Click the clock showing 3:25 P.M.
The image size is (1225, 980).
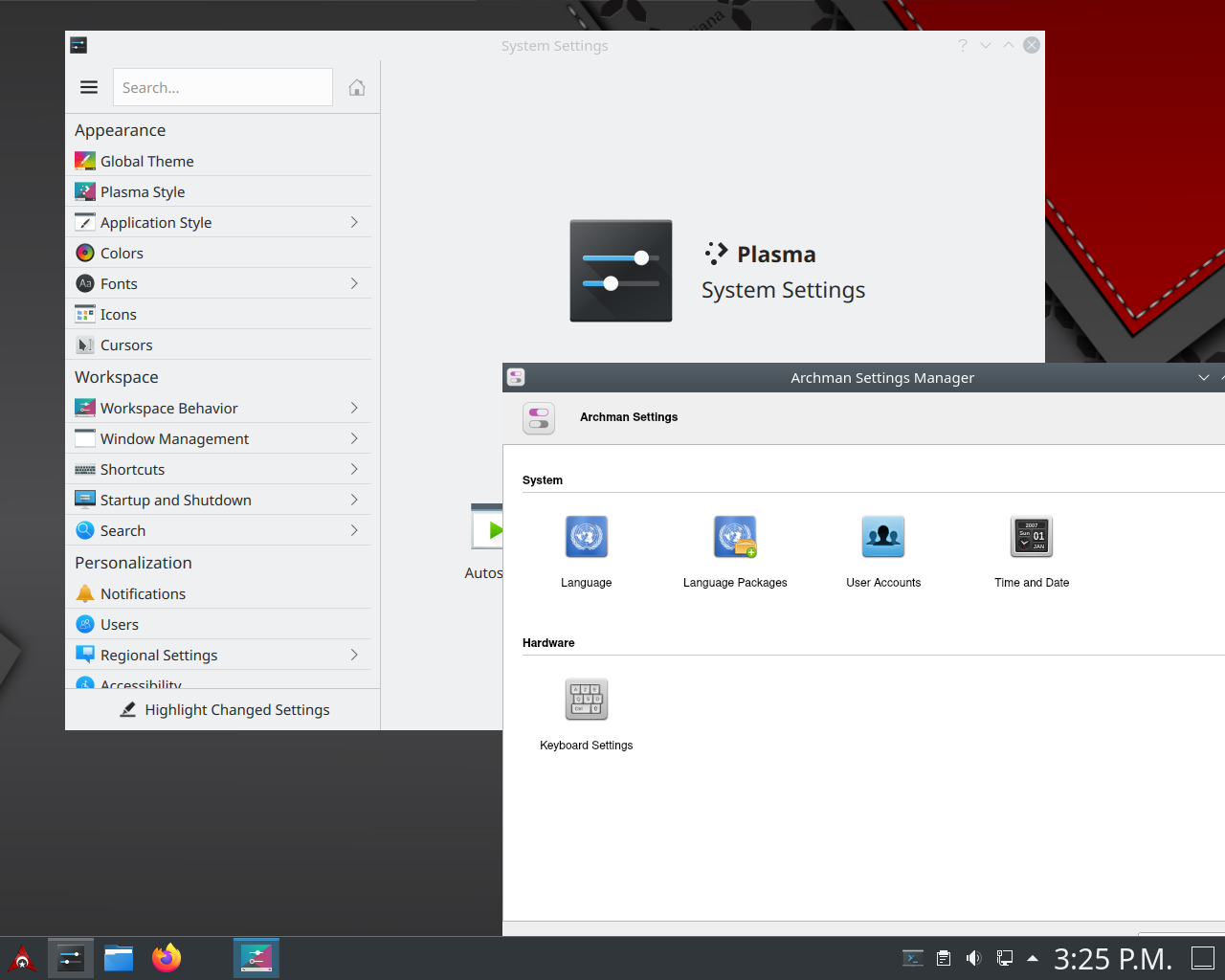(1113, 958)
